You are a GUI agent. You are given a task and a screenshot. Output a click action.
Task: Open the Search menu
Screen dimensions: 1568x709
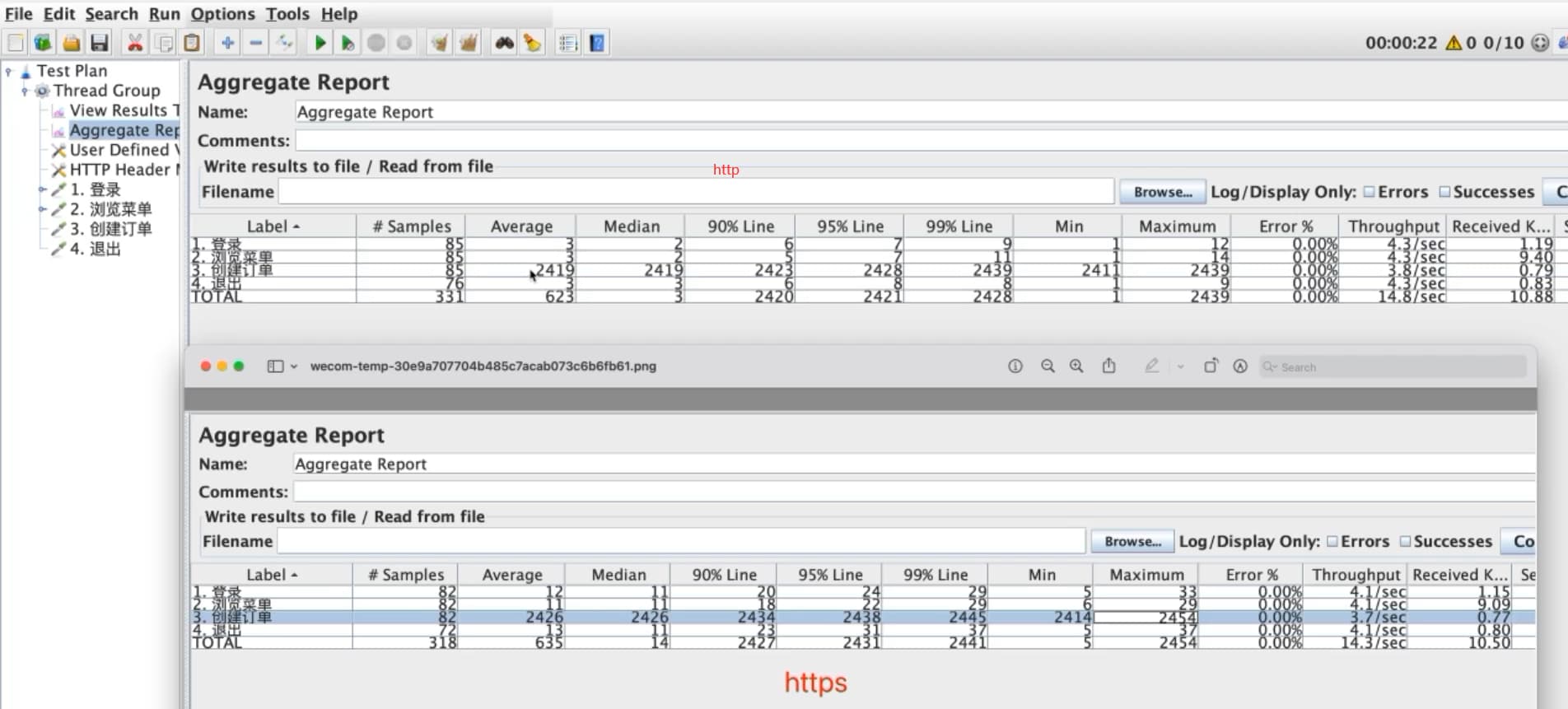tap(111, 14)
